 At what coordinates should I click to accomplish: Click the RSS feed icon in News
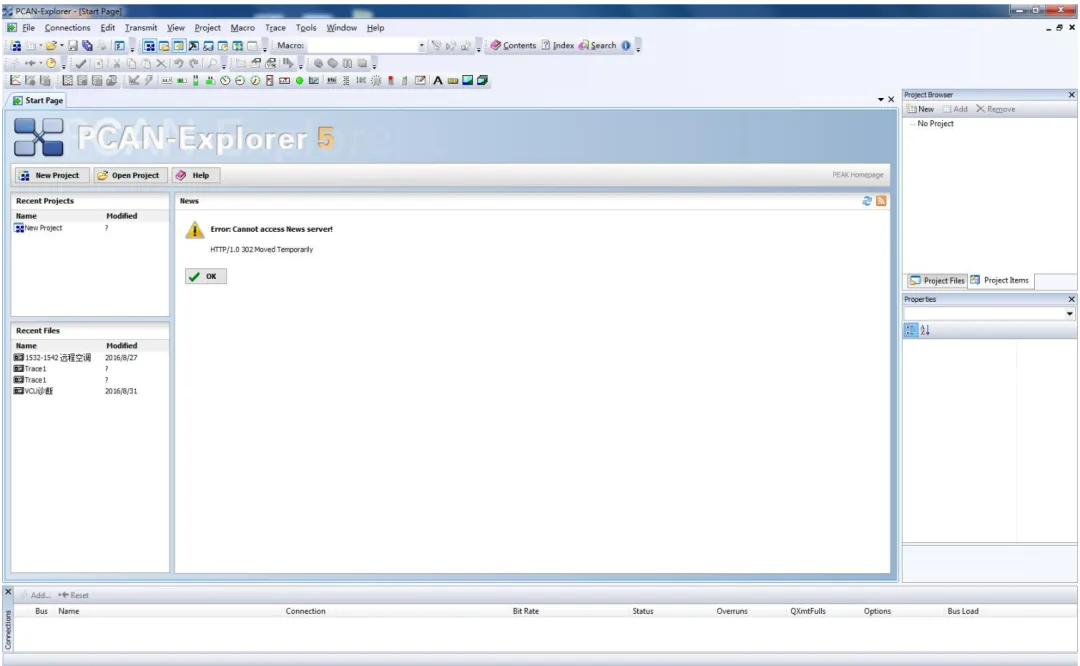pos(881,201)
